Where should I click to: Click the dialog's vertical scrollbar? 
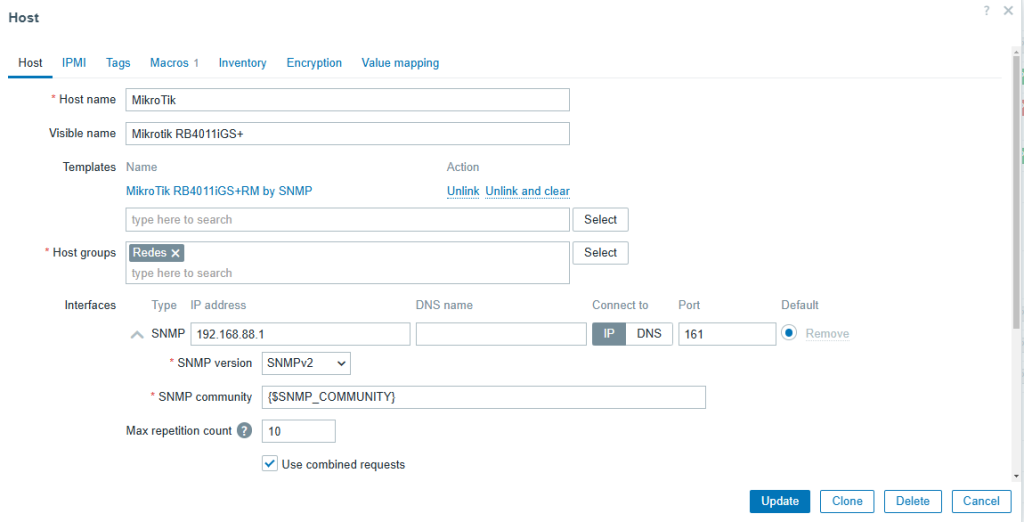(1016, 193)
